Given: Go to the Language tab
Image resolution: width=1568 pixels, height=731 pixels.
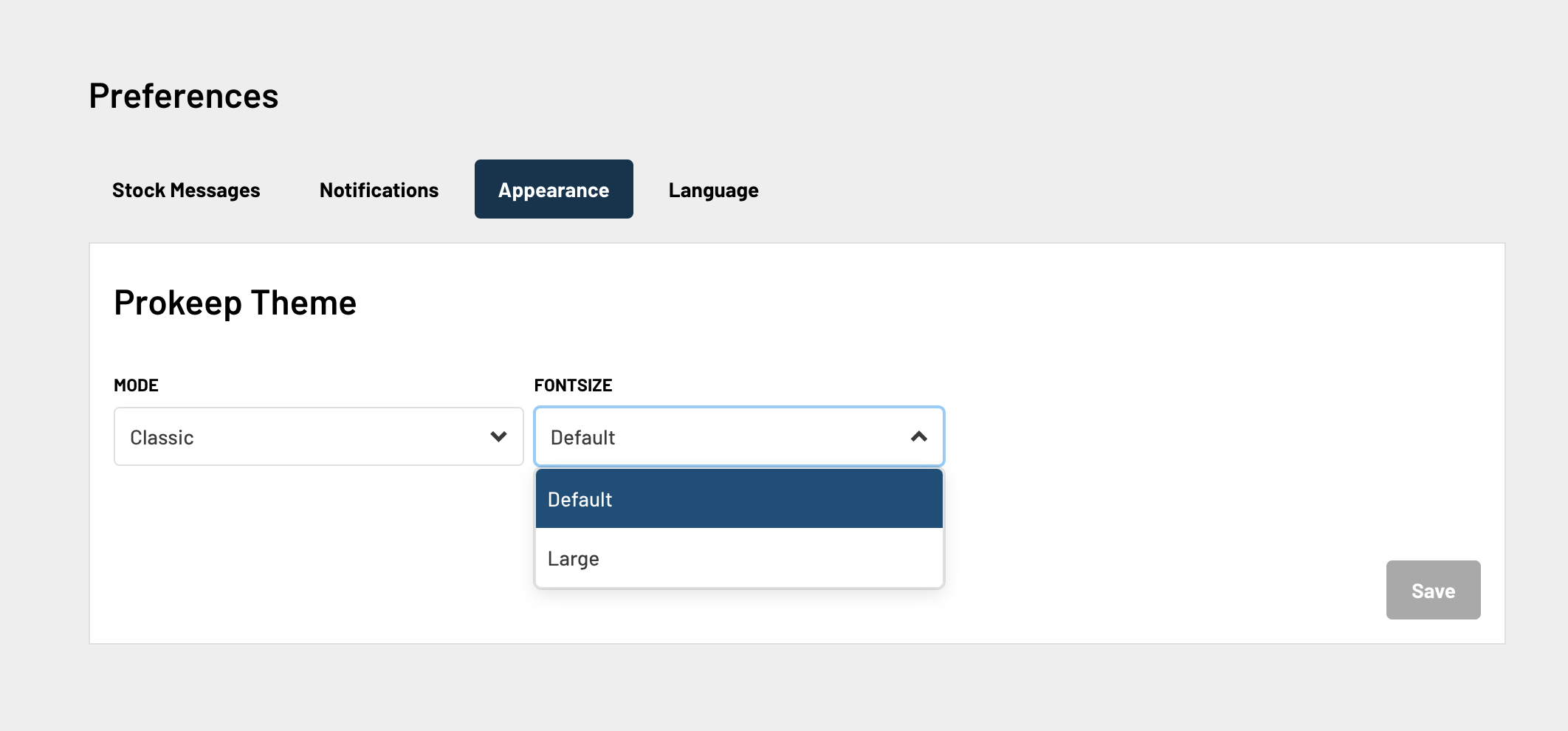Looking at the screenshot, I should tap(713, 190).
